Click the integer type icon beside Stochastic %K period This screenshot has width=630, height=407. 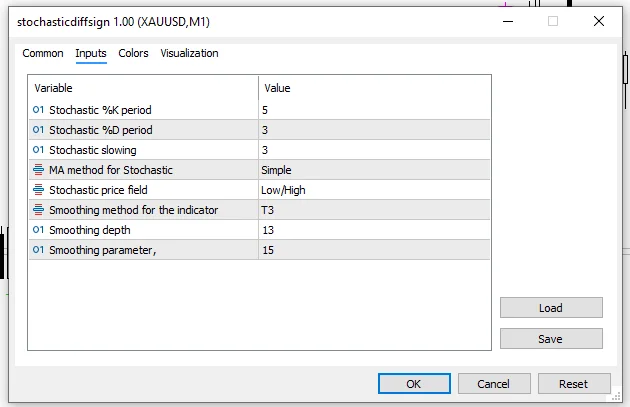[x=38, y=110]
